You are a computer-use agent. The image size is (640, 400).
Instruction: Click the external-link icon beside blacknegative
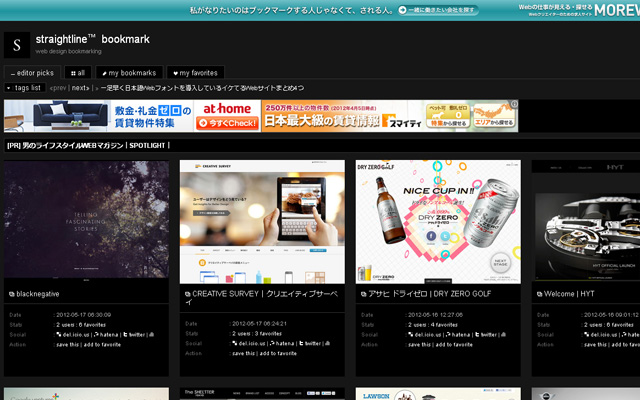[11, 294]
